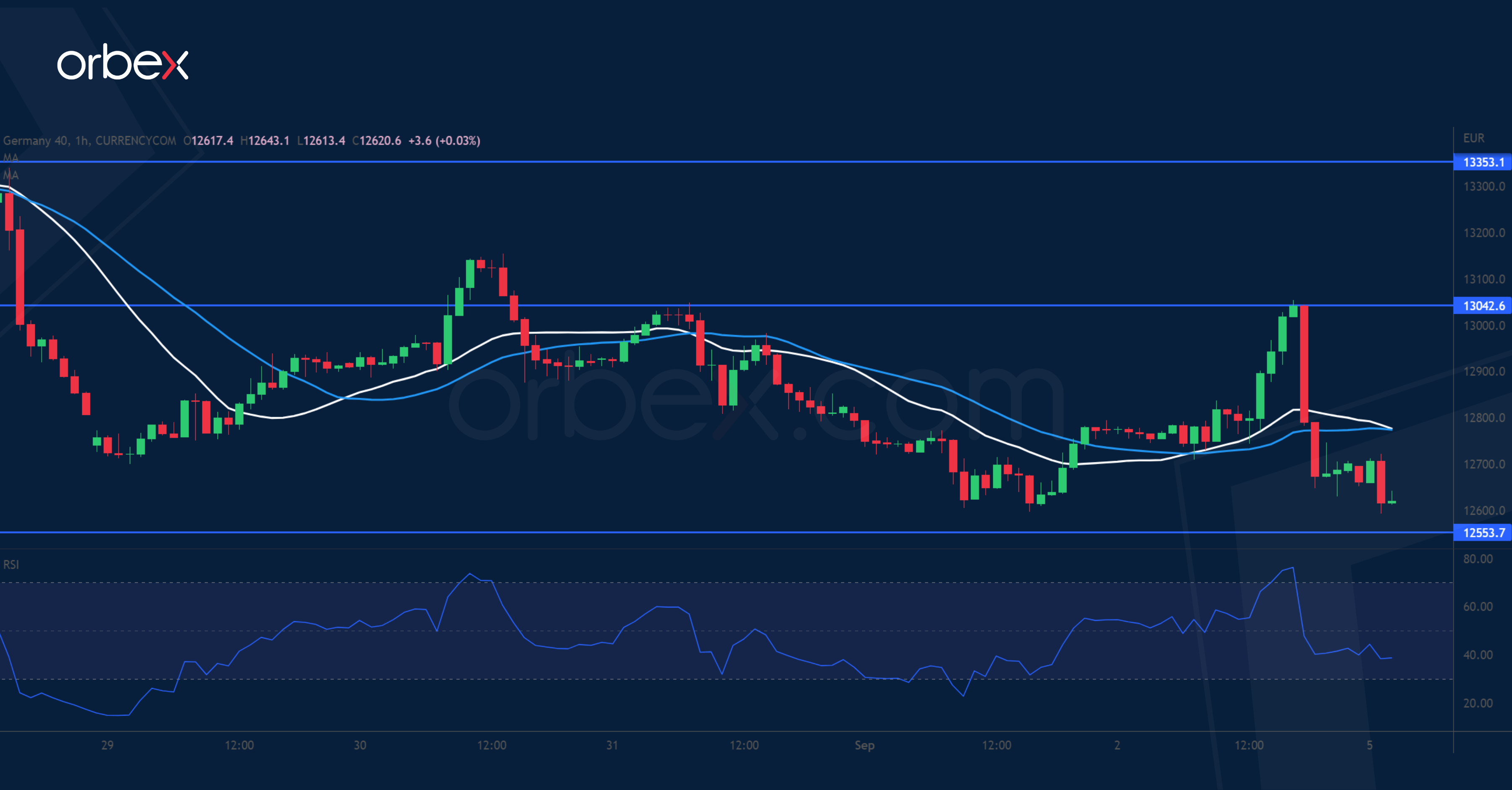1512x790 pixels.
Task: Click the 12600.0 price axis tick
Action: (x=1483, y=511)
